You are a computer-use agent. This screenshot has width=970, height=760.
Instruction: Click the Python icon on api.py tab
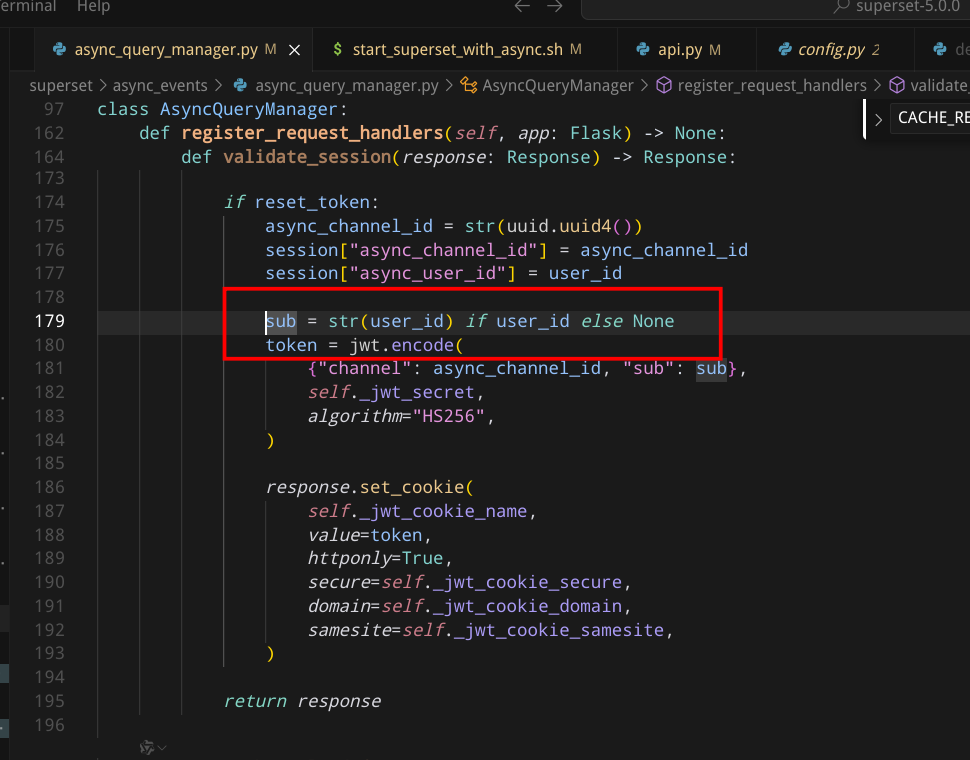pyautogui.click(x=643, y=49)
